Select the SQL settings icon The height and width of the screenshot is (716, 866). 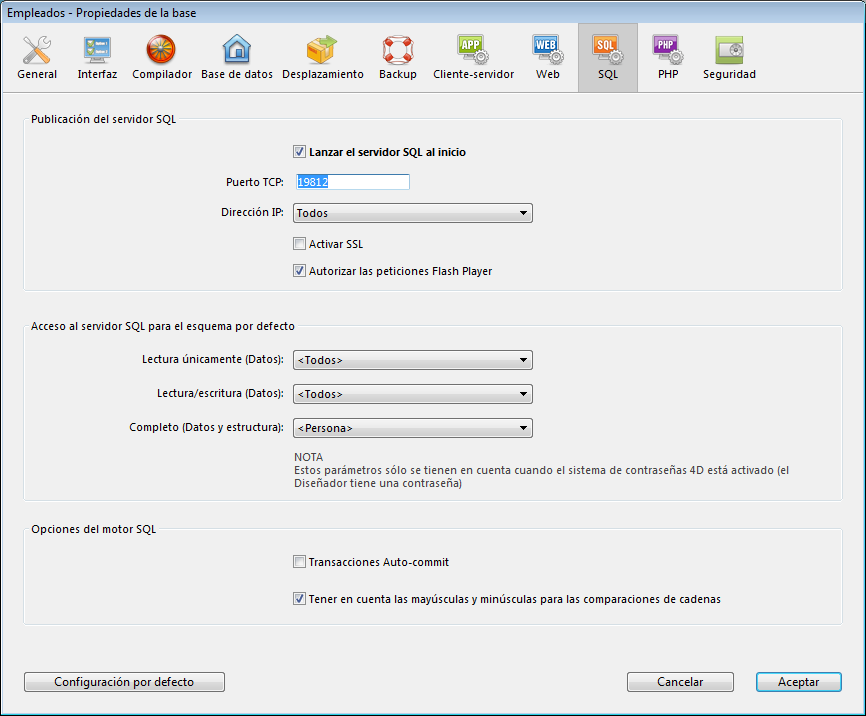click(x=608, y=49)
